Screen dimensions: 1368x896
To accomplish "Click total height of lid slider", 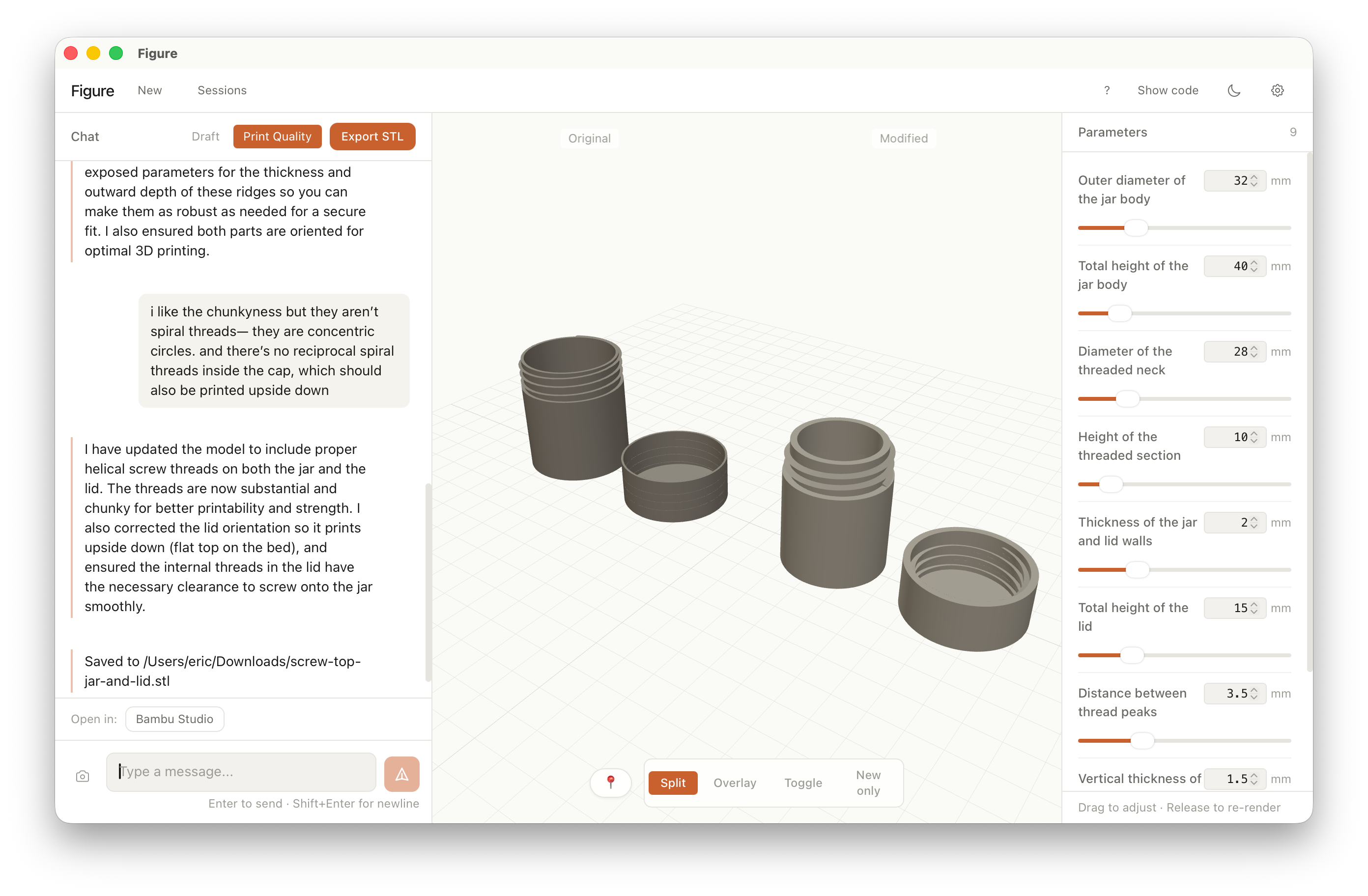I will (1184, 655).
